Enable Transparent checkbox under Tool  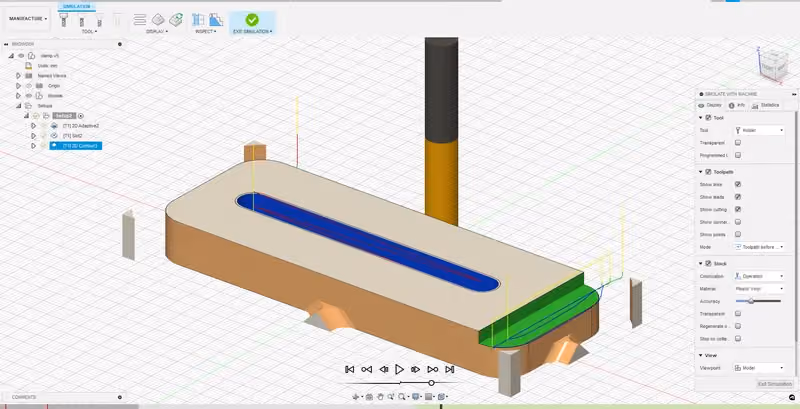coord(738,143)
